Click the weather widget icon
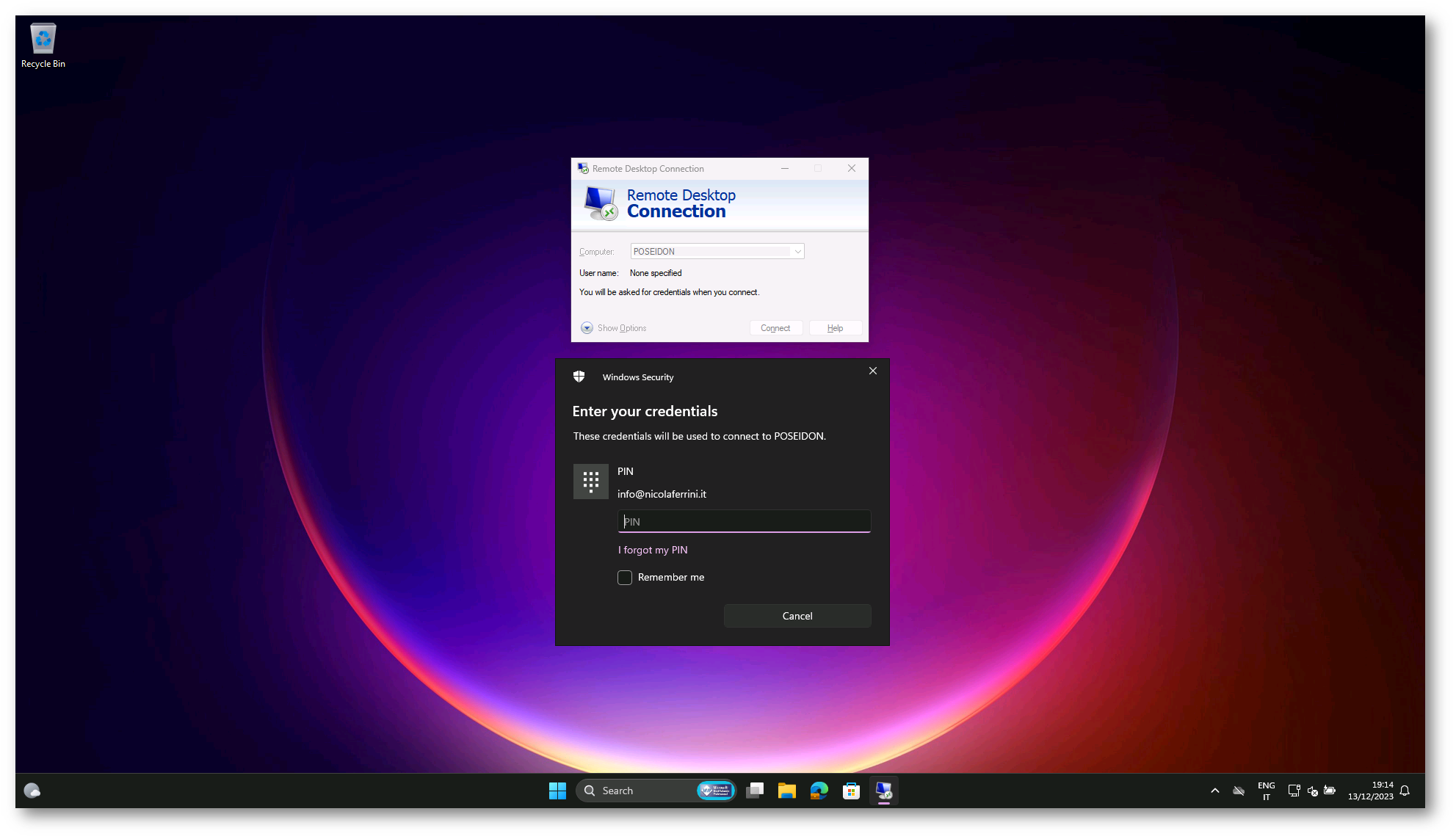The height and width of the screenshot is (839, 1456). [x=32, y=791]
